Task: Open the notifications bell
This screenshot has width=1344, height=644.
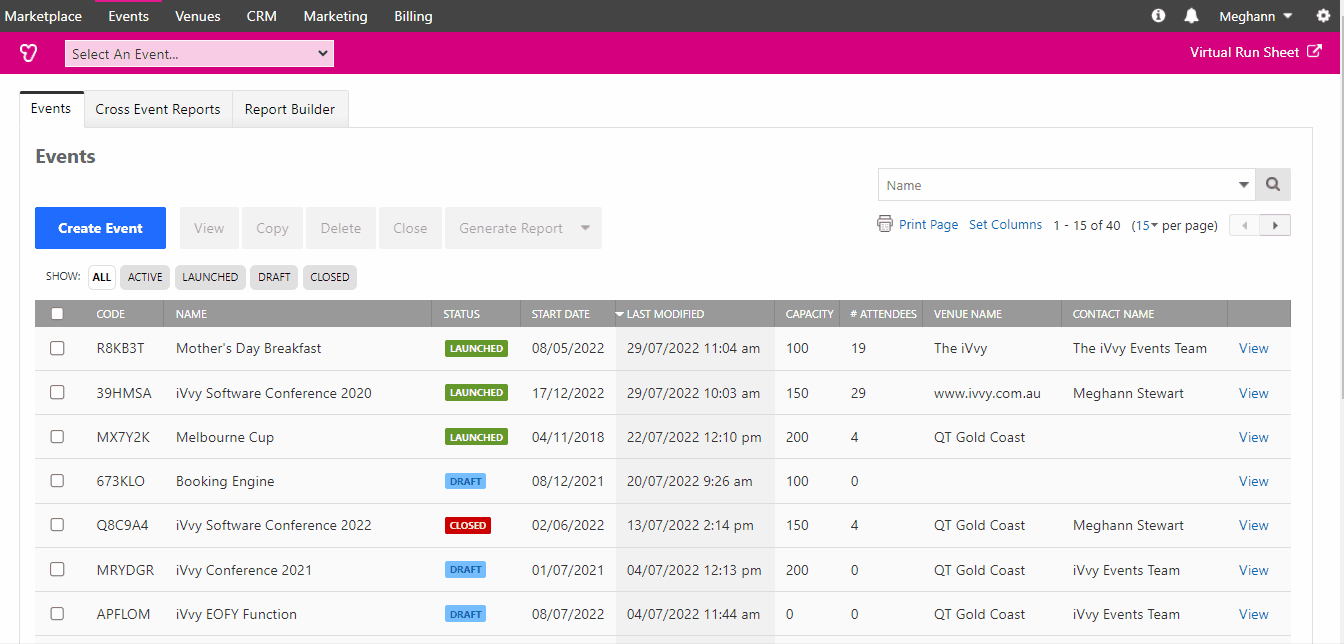Action: pyautogui.click(x=1191, y=16)
